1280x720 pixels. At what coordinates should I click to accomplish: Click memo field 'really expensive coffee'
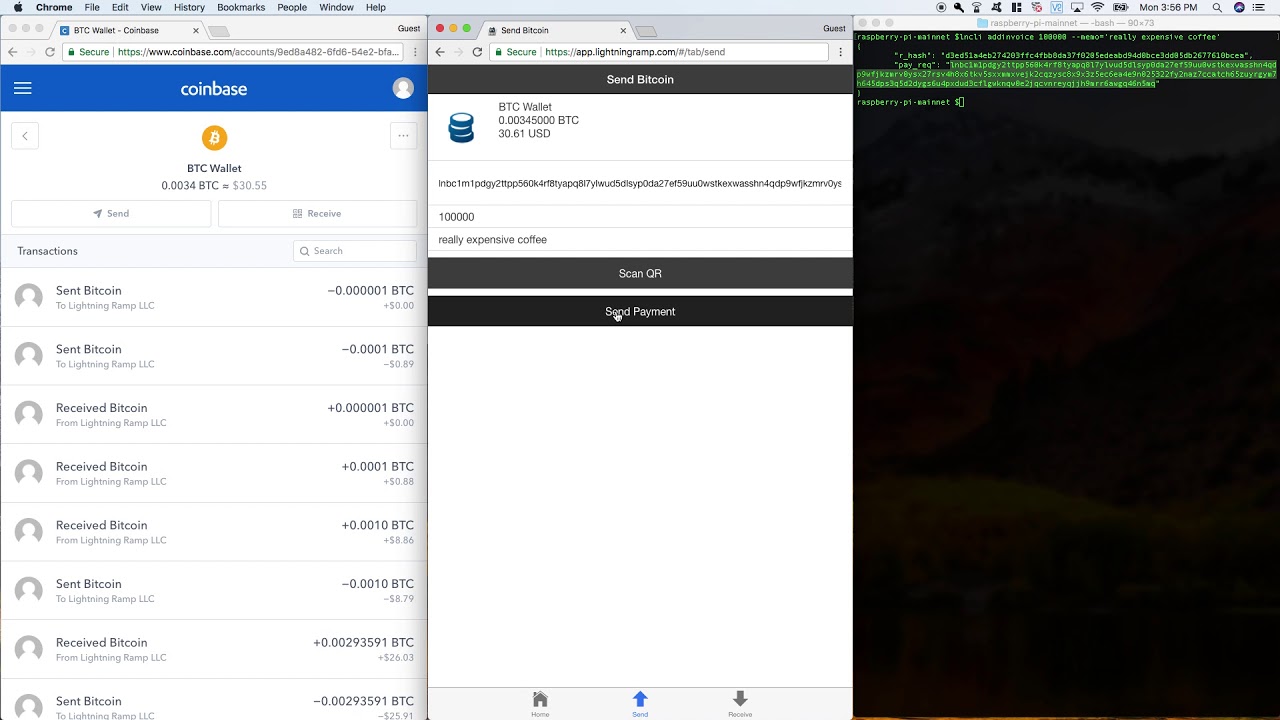pos(640,240)
